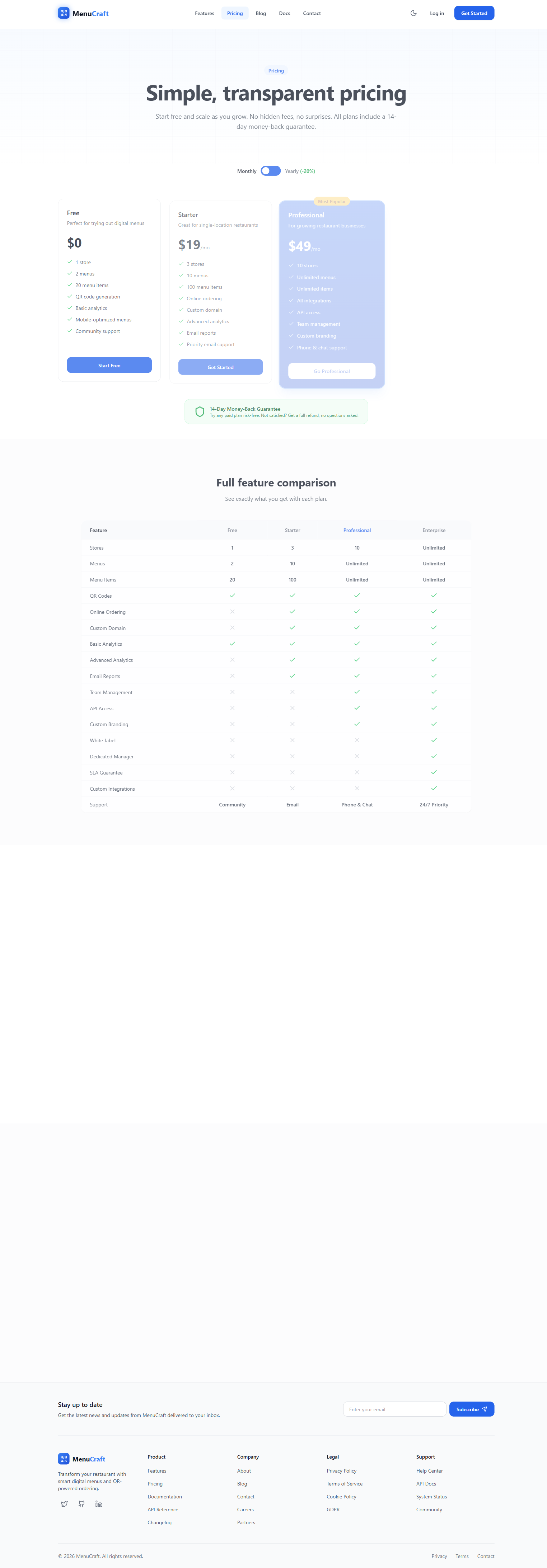Image resolution: width=547 pixels, height=1568 pixels.
Task: Open the Partners footer link
Action: tap(246, 1522)
